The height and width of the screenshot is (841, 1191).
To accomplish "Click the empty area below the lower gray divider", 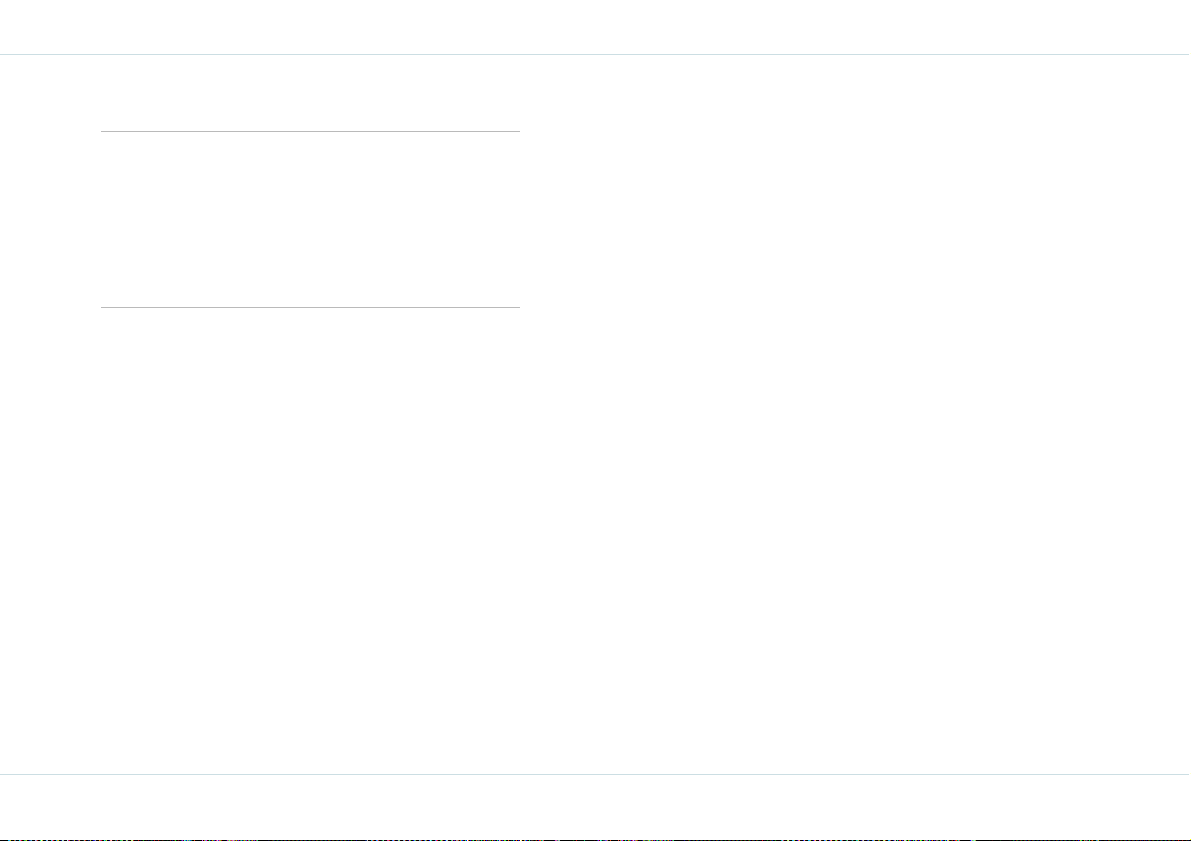I will click(310, 541).
